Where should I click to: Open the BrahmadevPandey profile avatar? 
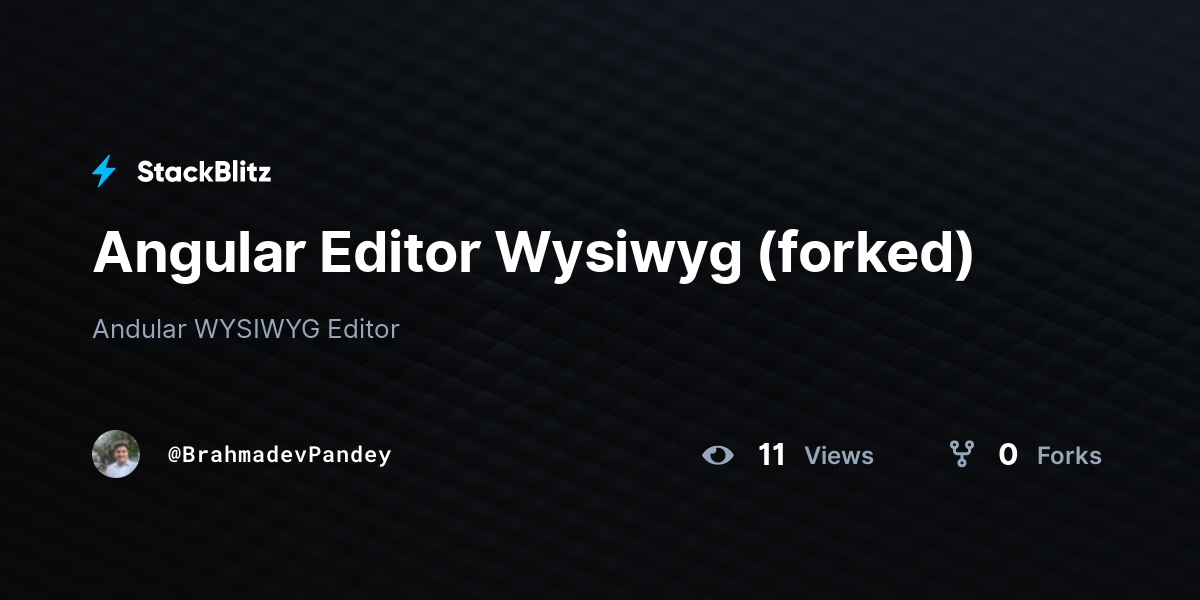tap(116, 454)
